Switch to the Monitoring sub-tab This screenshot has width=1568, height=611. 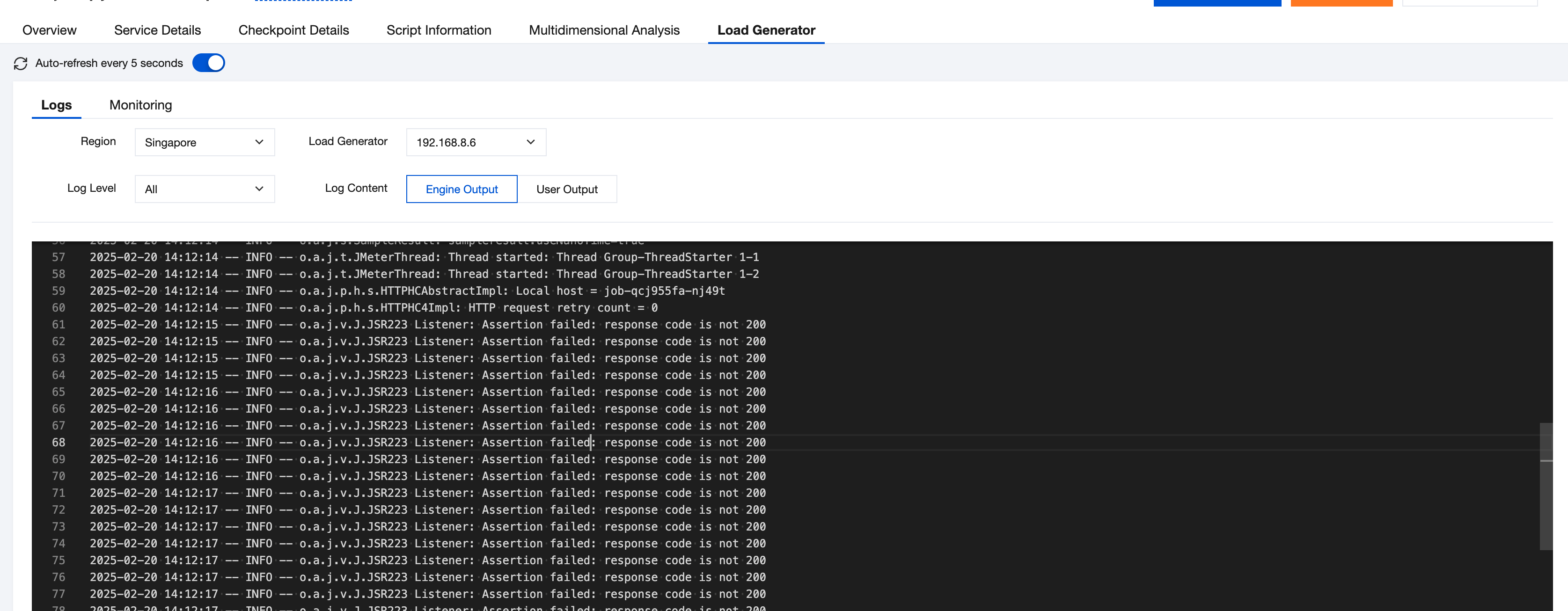click(140, 105)
